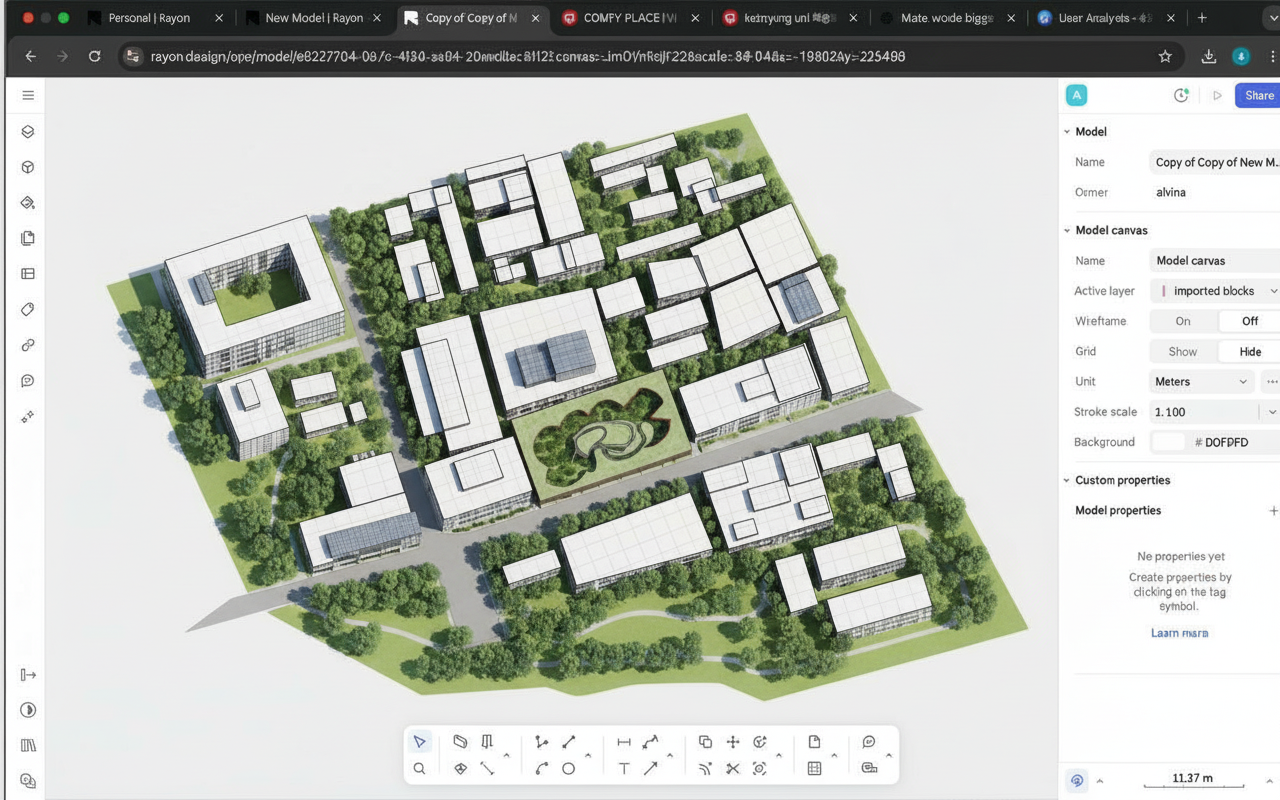Turn Wireframe On
The image size is (1280, 800).
coord(1183,321)
